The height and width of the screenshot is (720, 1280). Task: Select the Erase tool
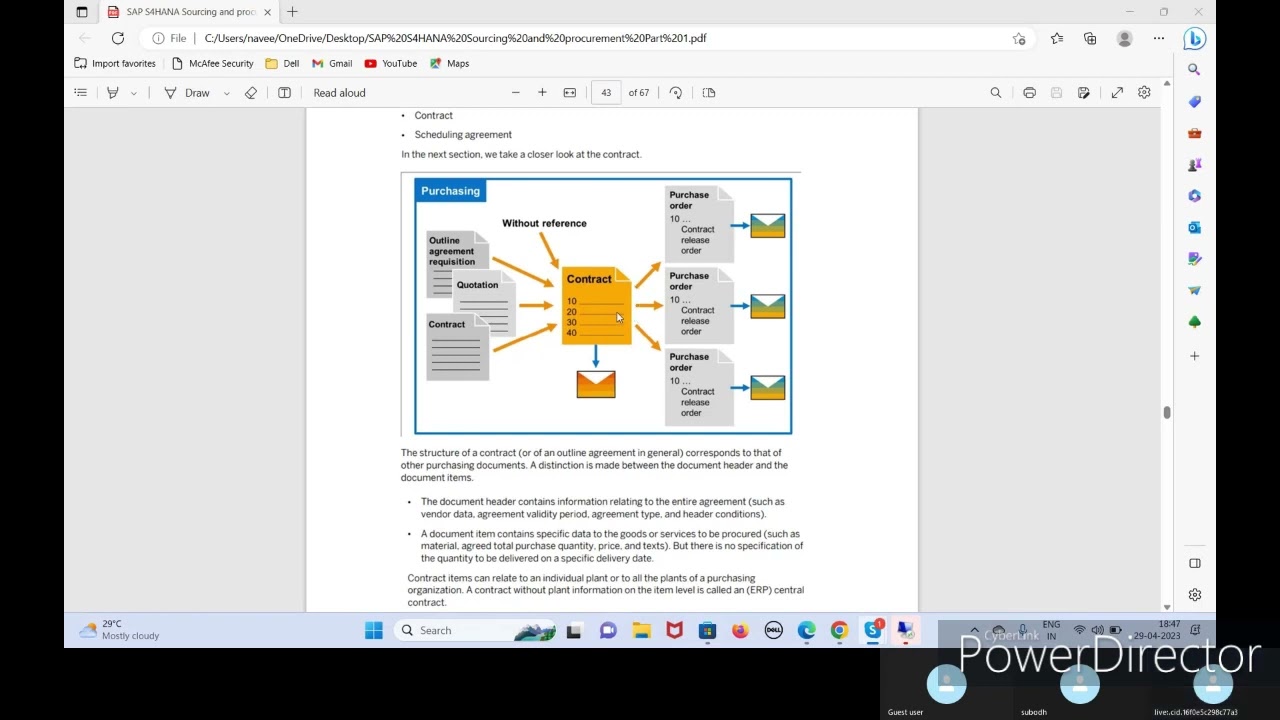251,93
